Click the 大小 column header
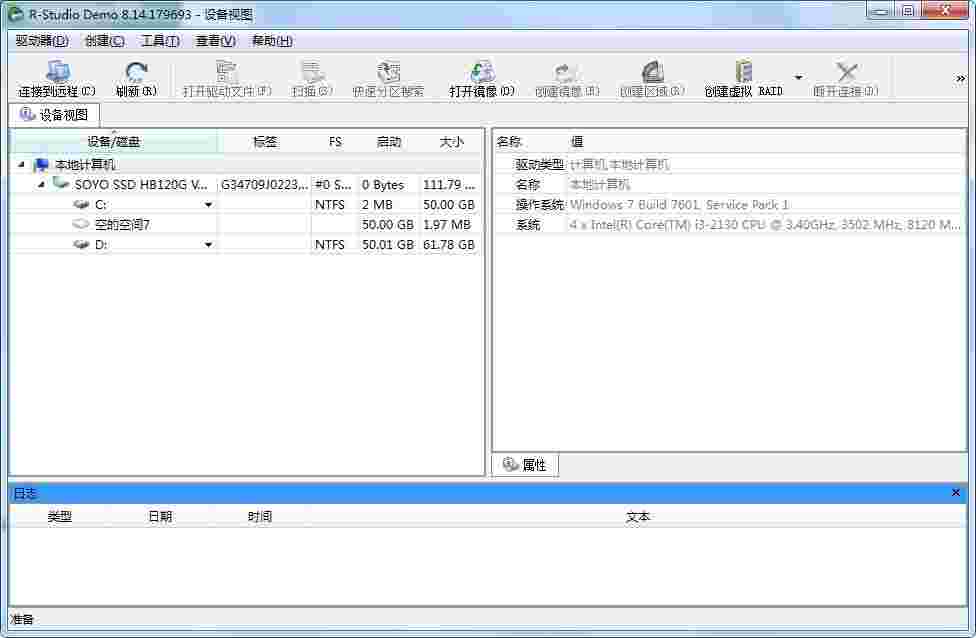Image resolution: width=976 pixels, height=638 pixels. click(450, 141)
